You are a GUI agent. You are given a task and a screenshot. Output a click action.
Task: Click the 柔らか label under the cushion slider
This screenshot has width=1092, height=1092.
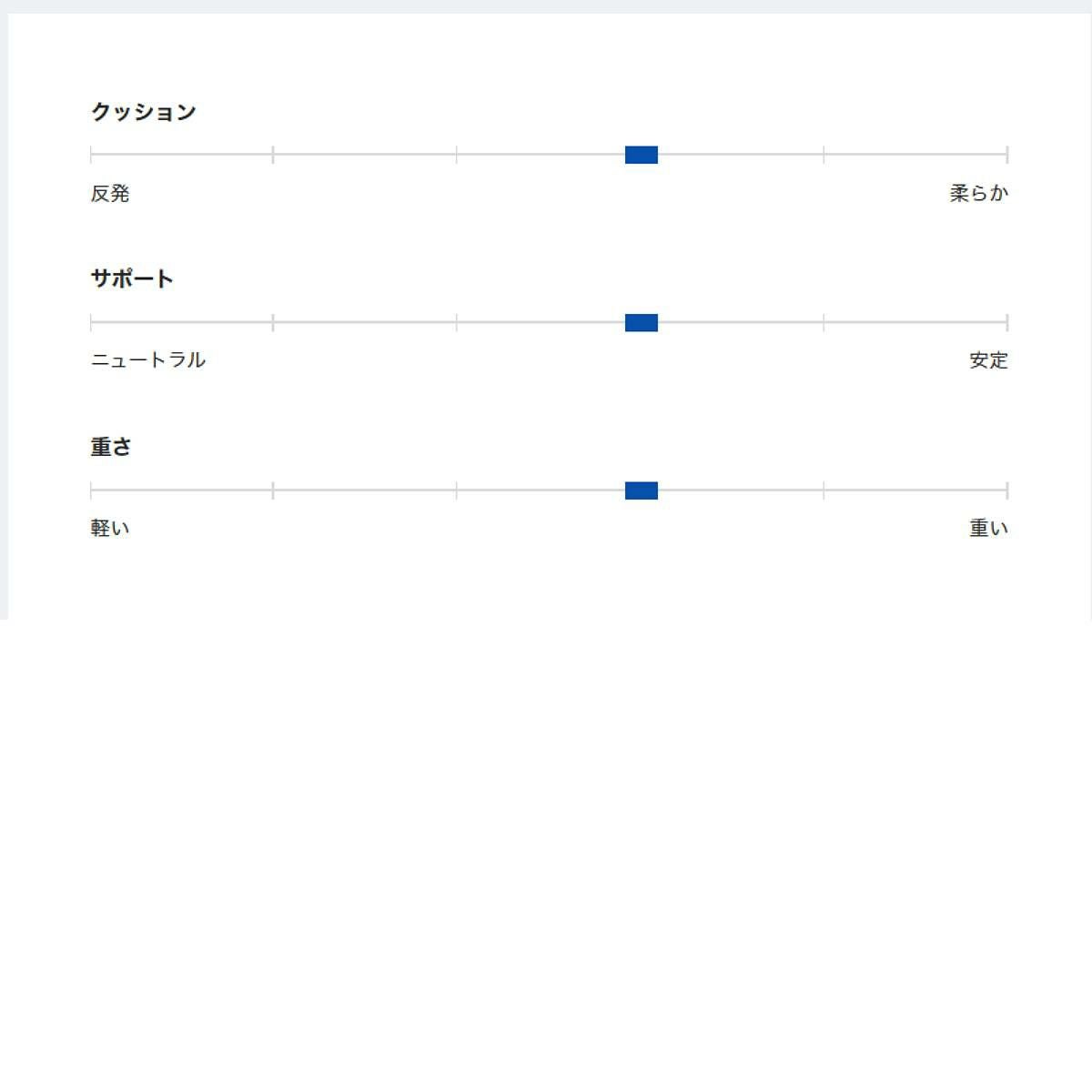tap(979, 193)
